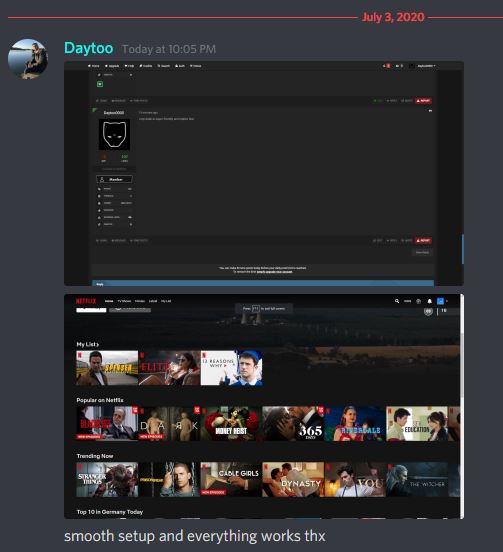Open the KIDS section link in Netflix
This screenshot has height=552, width=503.
click(407, 301)
